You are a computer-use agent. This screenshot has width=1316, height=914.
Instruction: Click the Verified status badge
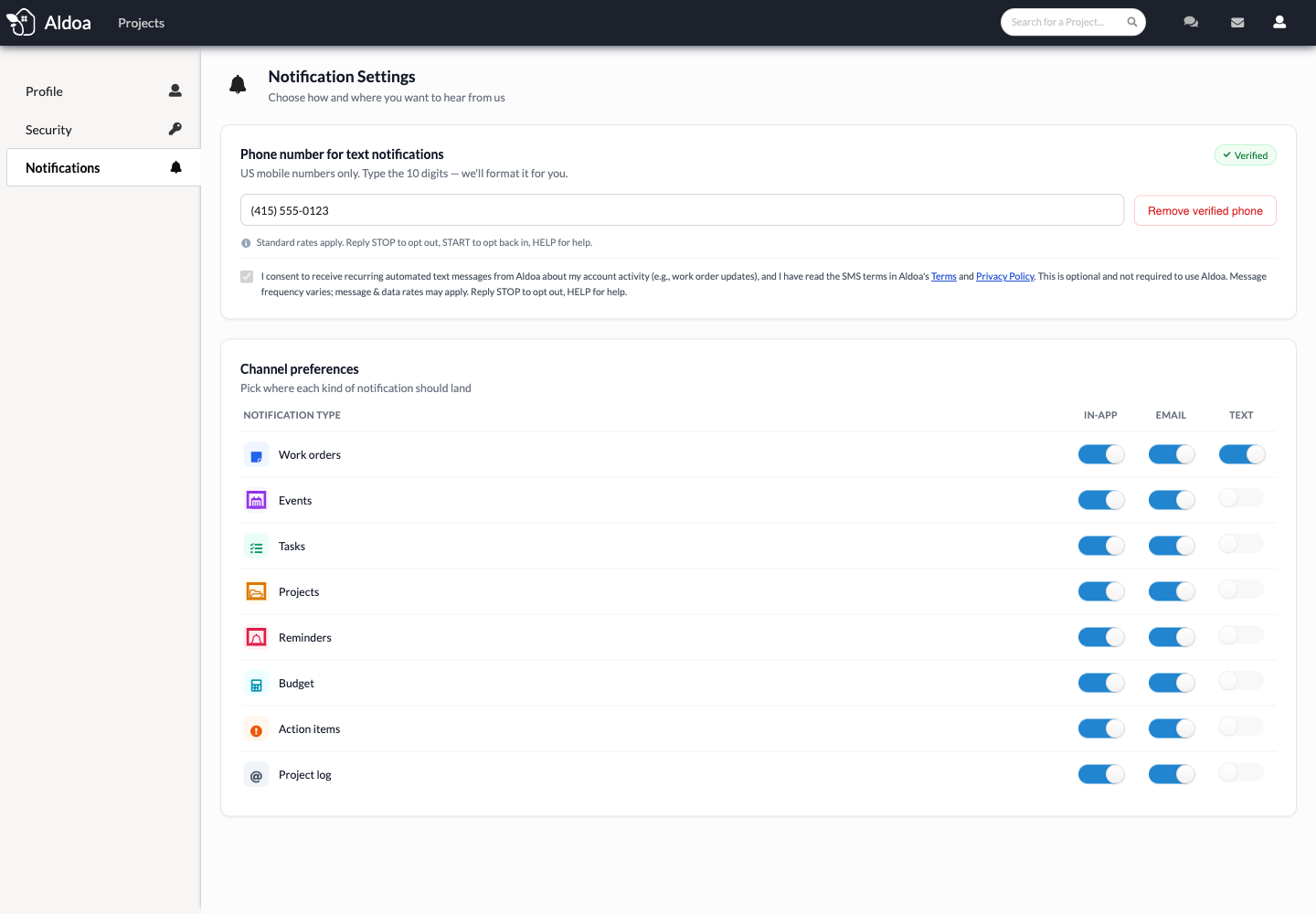pos(1245,155)
